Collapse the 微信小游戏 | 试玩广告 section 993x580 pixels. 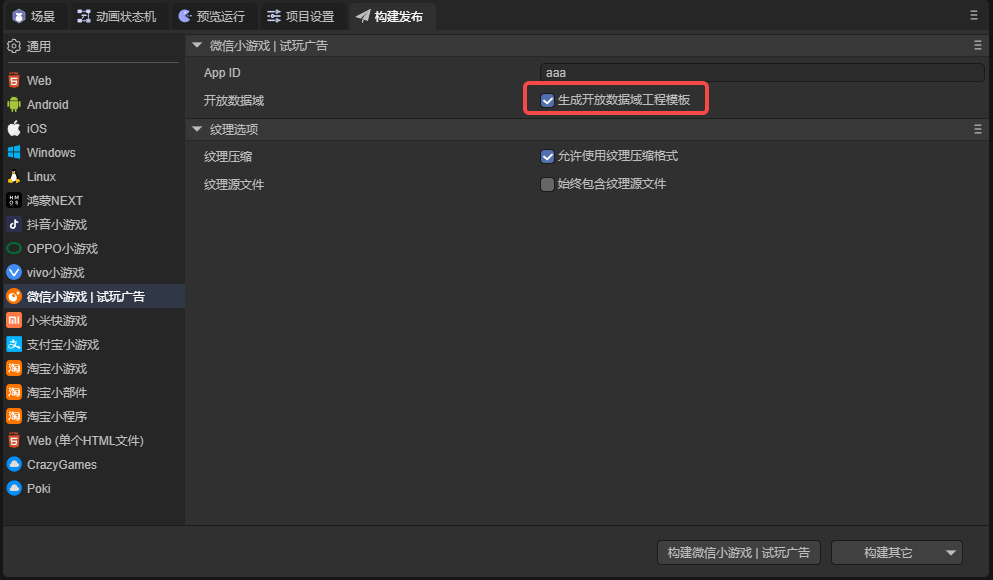tap(197, 45)
